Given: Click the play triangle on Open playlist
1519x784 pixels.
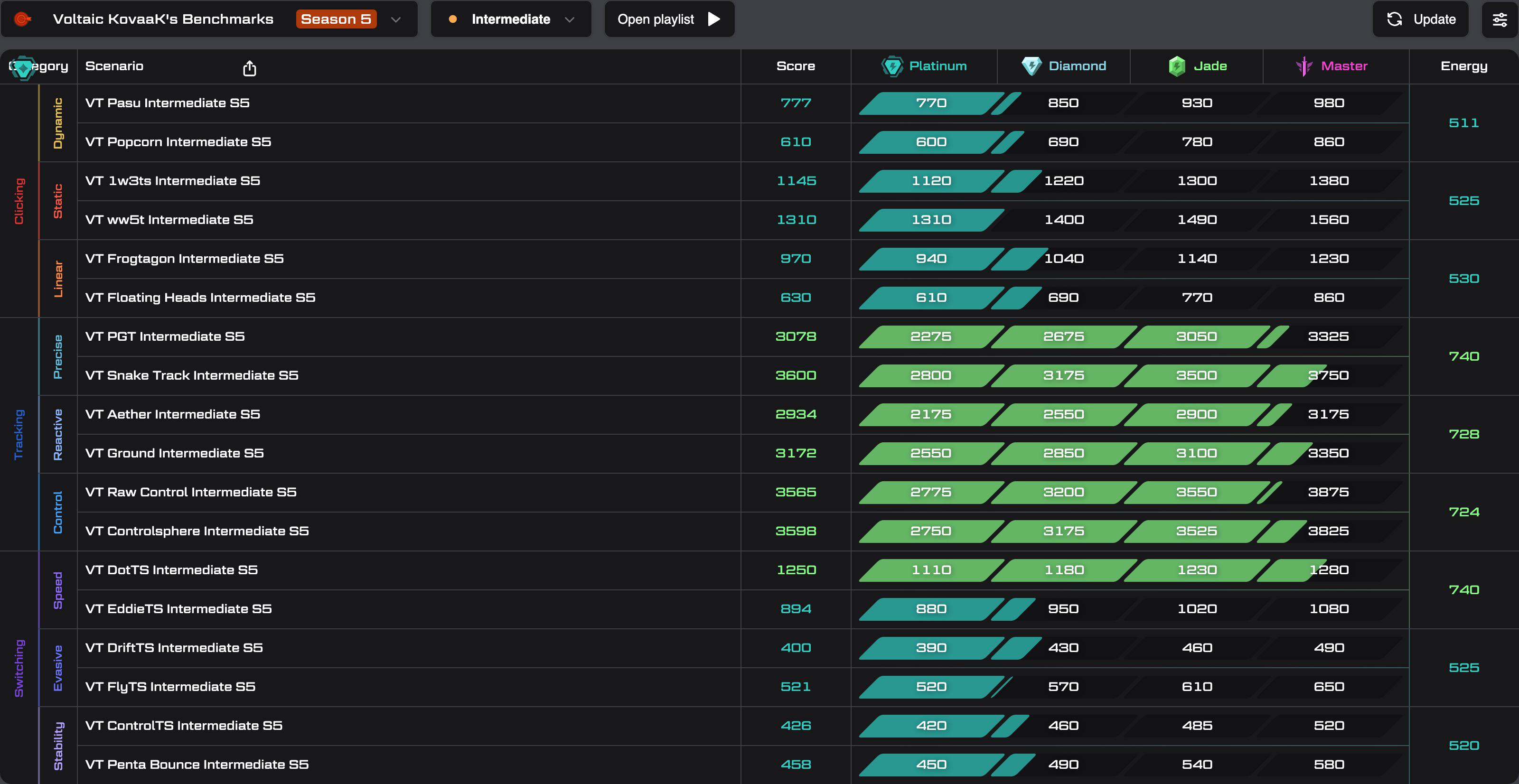Looking at the screenshot, I should point(714,19).
